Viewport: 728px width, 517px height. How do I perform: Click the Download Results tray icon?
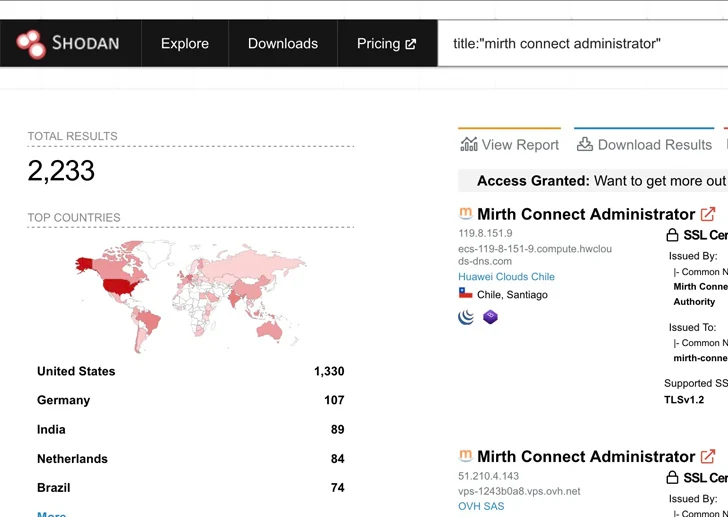point(585,145)
